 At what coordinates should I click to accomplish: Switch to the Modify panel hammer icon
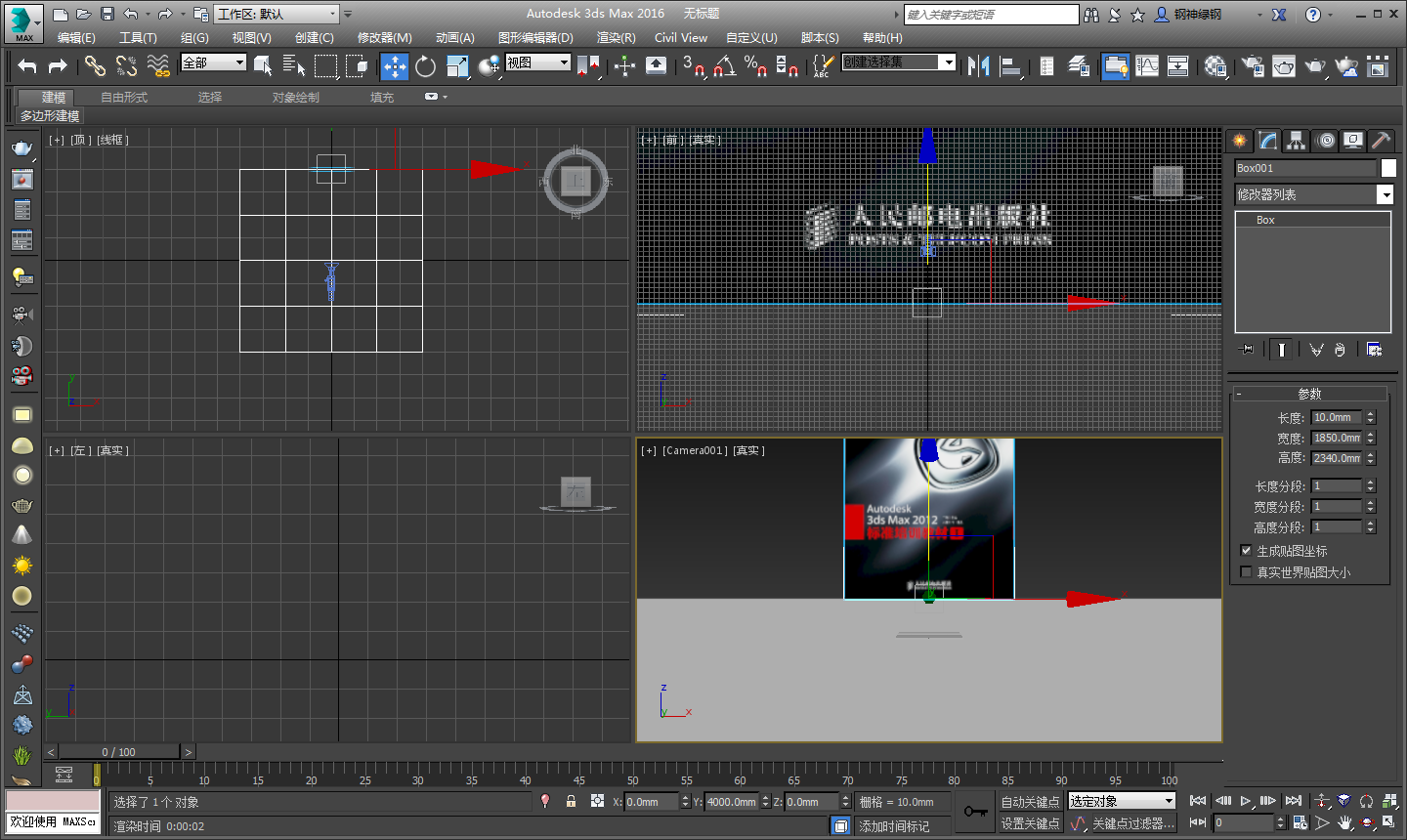(x=1381, y=141)
